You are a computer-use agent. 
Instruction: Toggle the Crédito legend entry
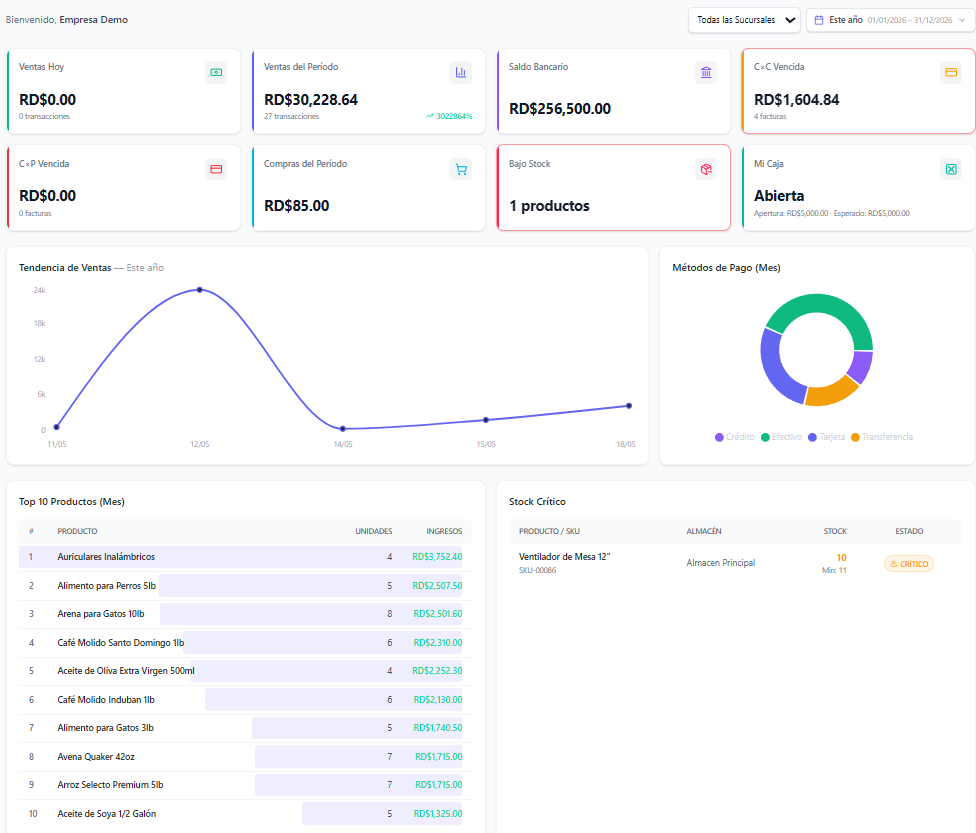point(734,437)
